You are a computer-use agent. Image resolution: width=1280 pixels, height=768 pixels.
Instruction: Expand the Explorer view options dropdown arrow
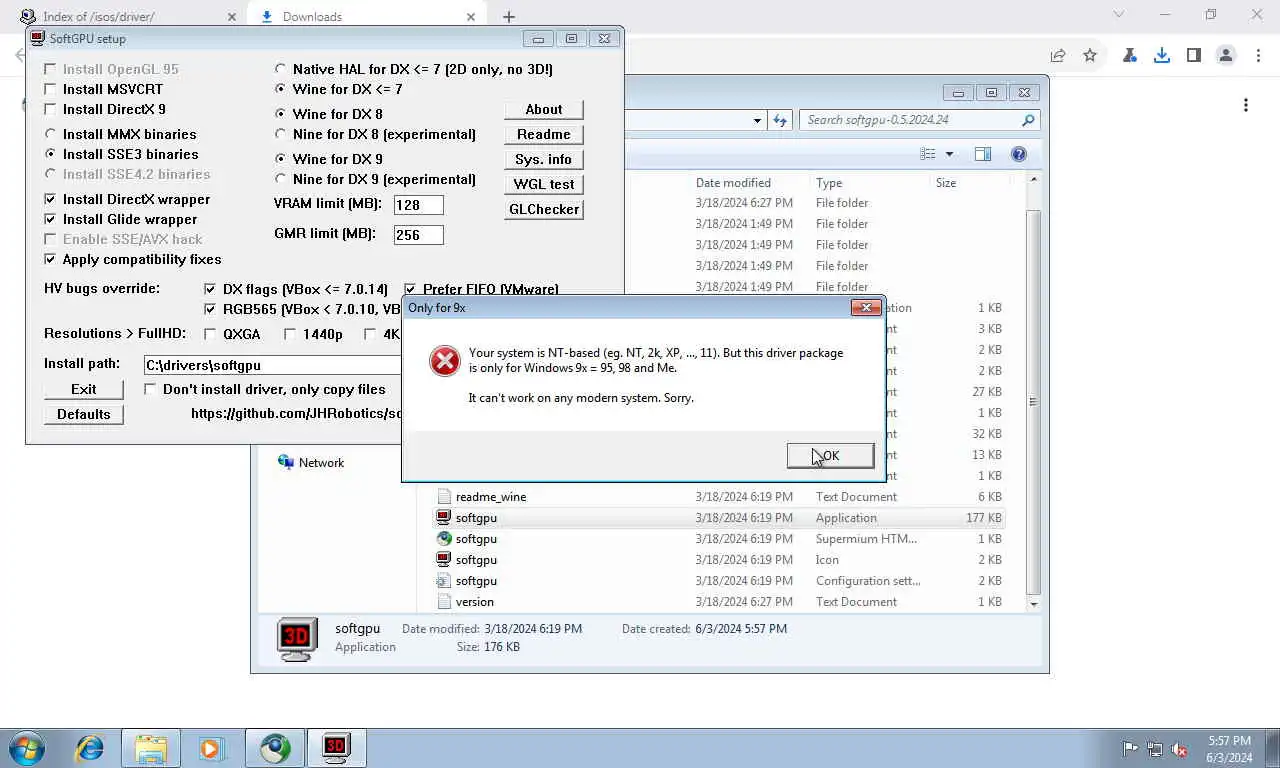949,154
